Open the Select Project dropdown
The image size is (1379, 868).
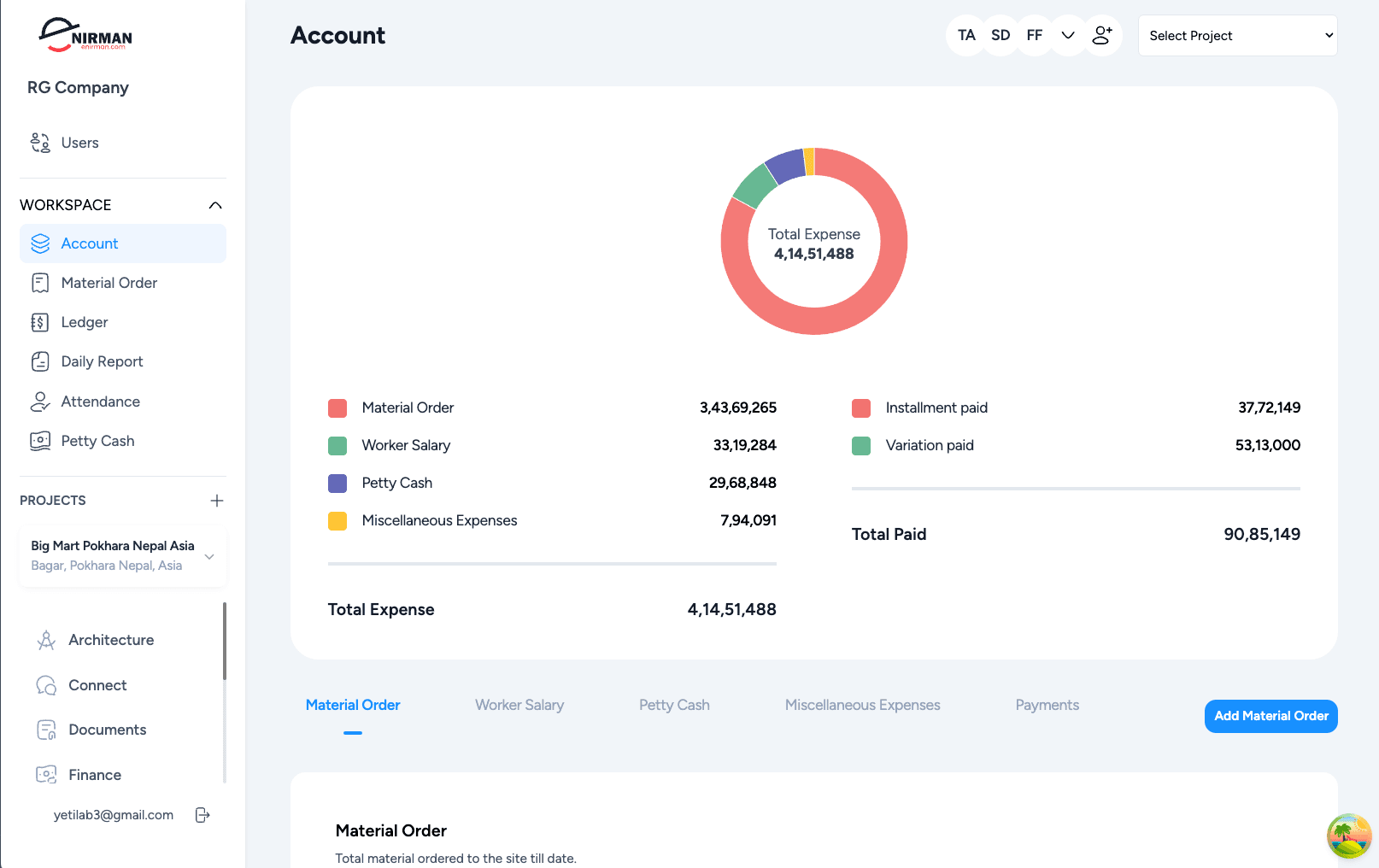pyautogui.click(x=1237, y=36)
